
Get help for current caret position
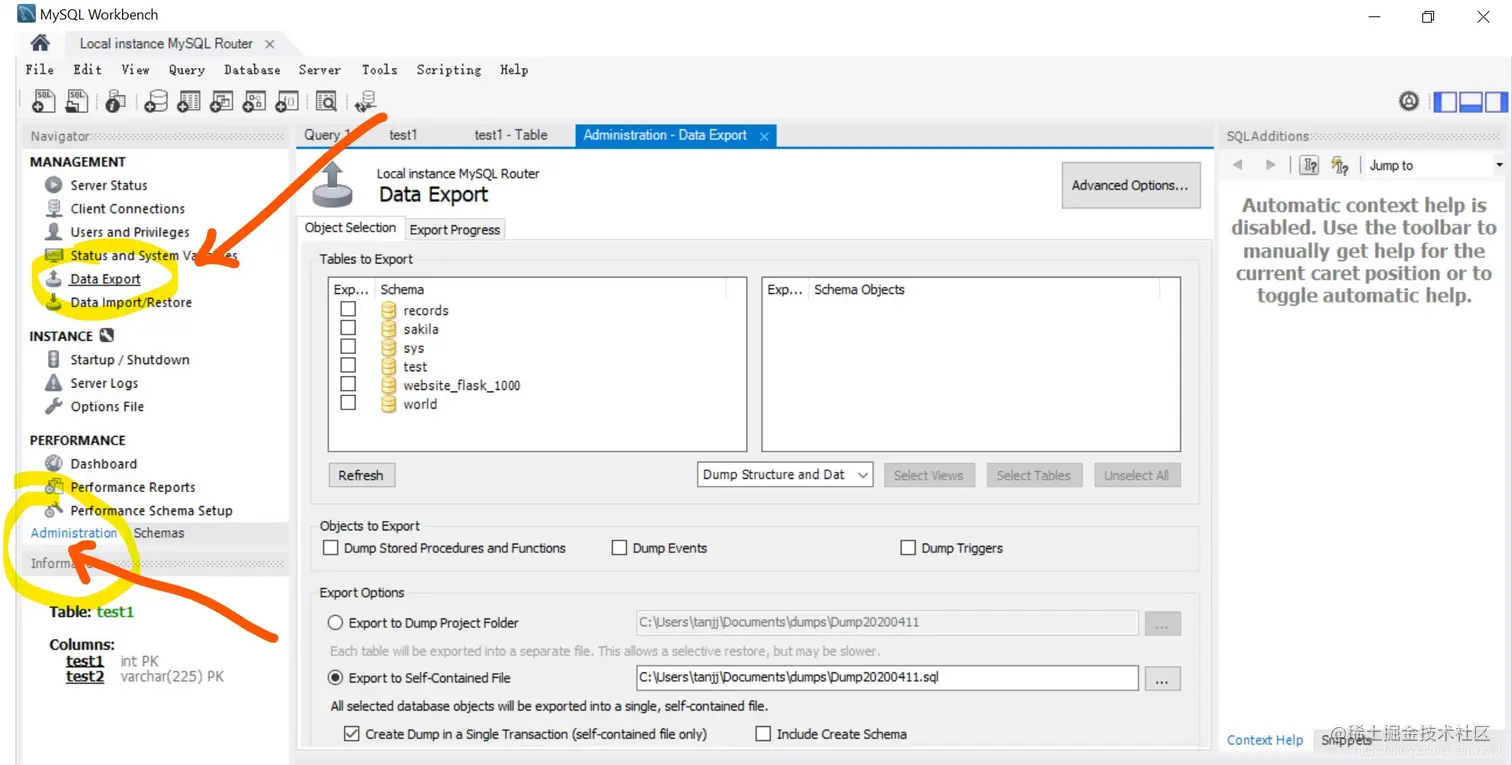[x=1309, y=165]
